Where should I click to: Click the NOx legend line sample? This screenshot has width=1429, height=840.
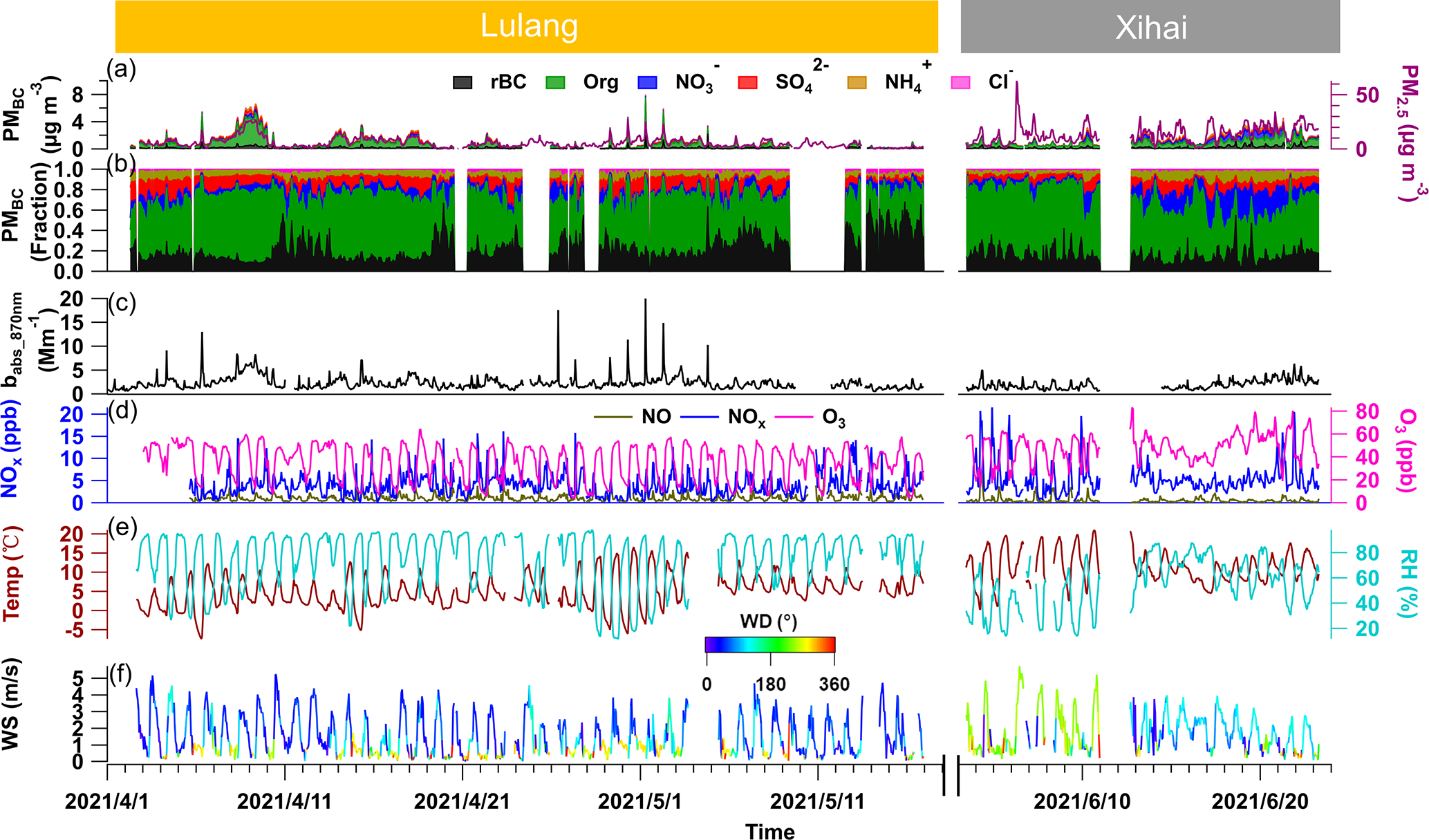pos(700,417)
